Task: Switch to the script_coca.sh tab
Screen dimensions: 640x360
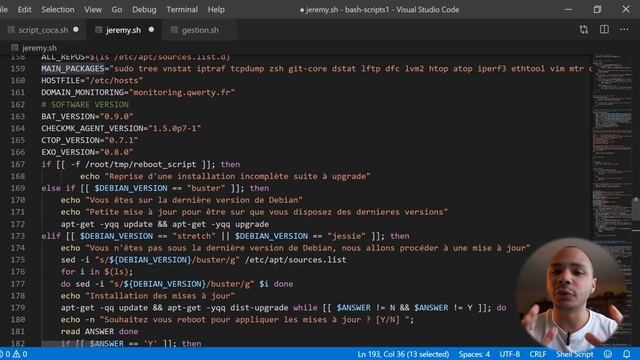Action: (x=43, y=30)
